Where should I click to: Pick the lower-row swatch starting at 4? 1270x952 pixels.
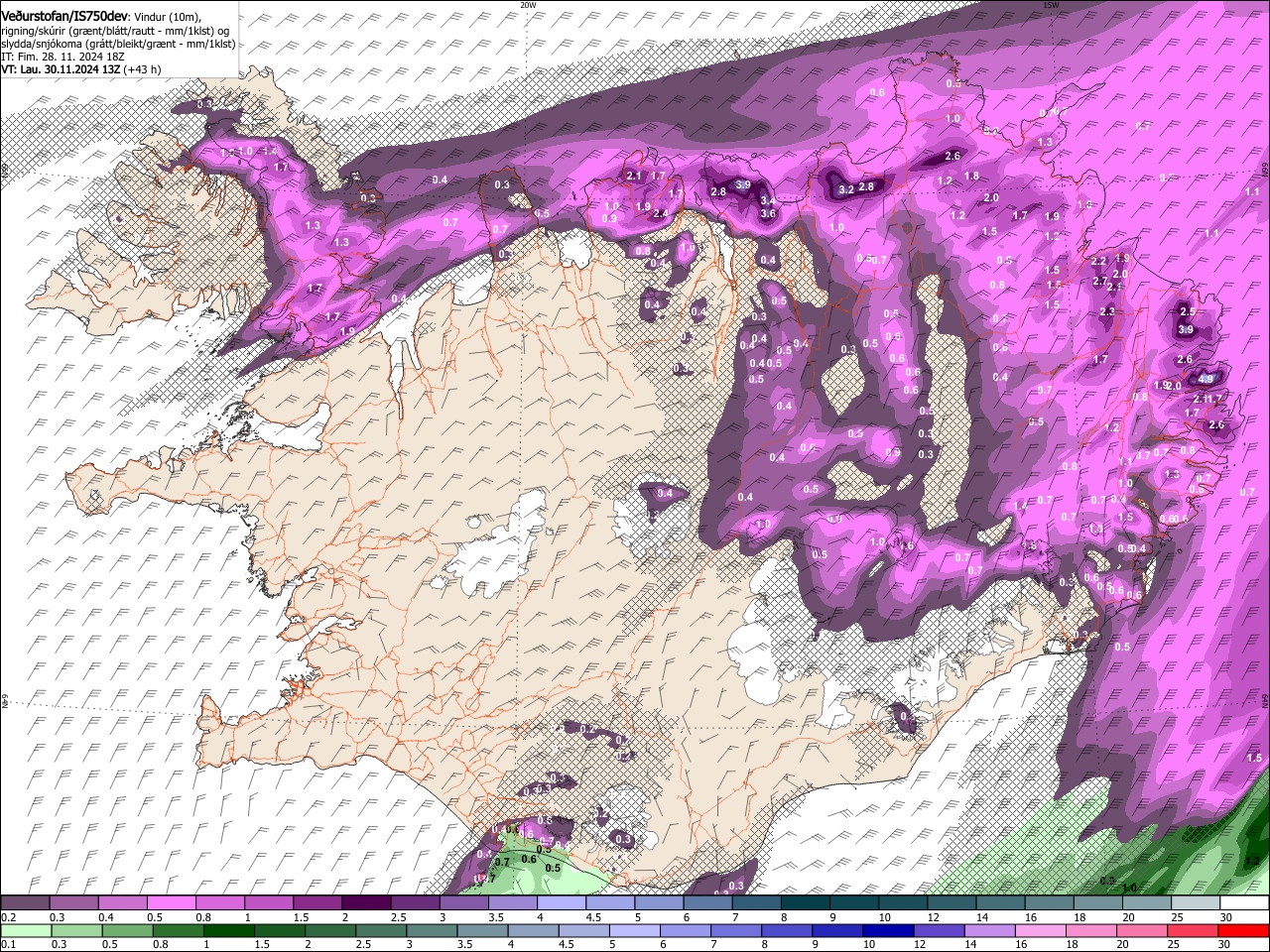(533, 931)
